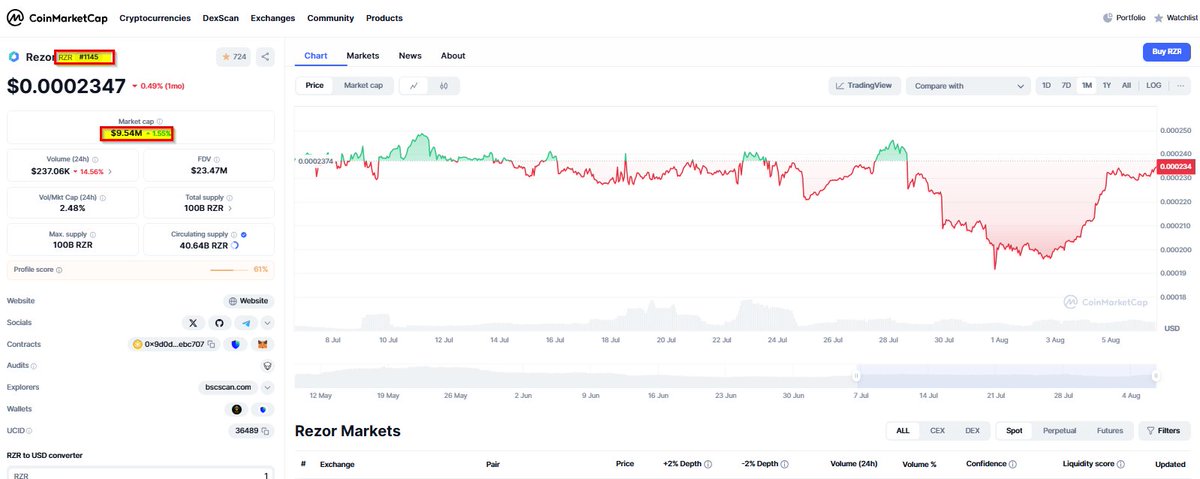Open Rezor's GitHub repository
The image size is (1200, 479).
click(221, 323)
